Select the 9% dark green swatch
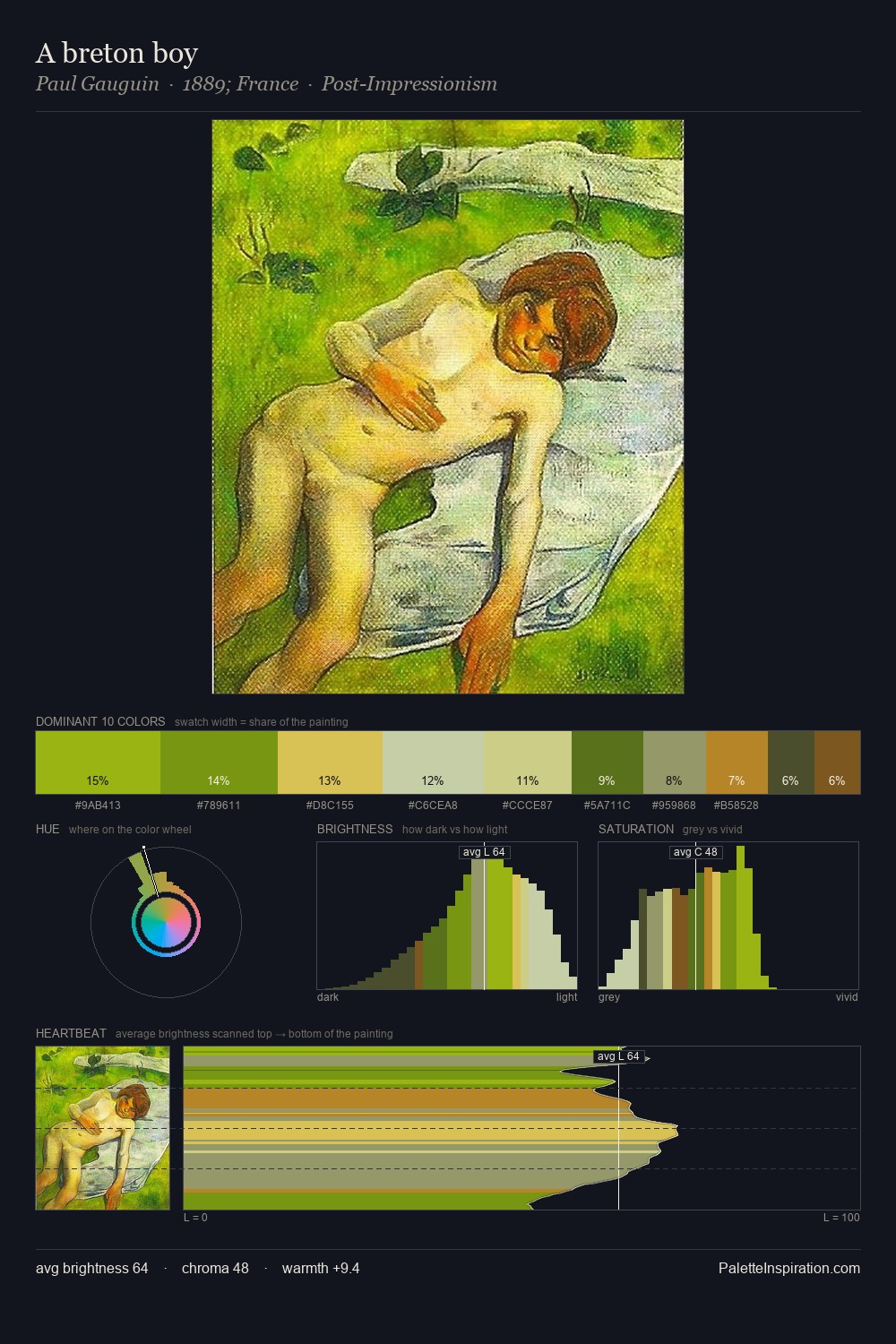896x1344 pixels. click(607, 762)
